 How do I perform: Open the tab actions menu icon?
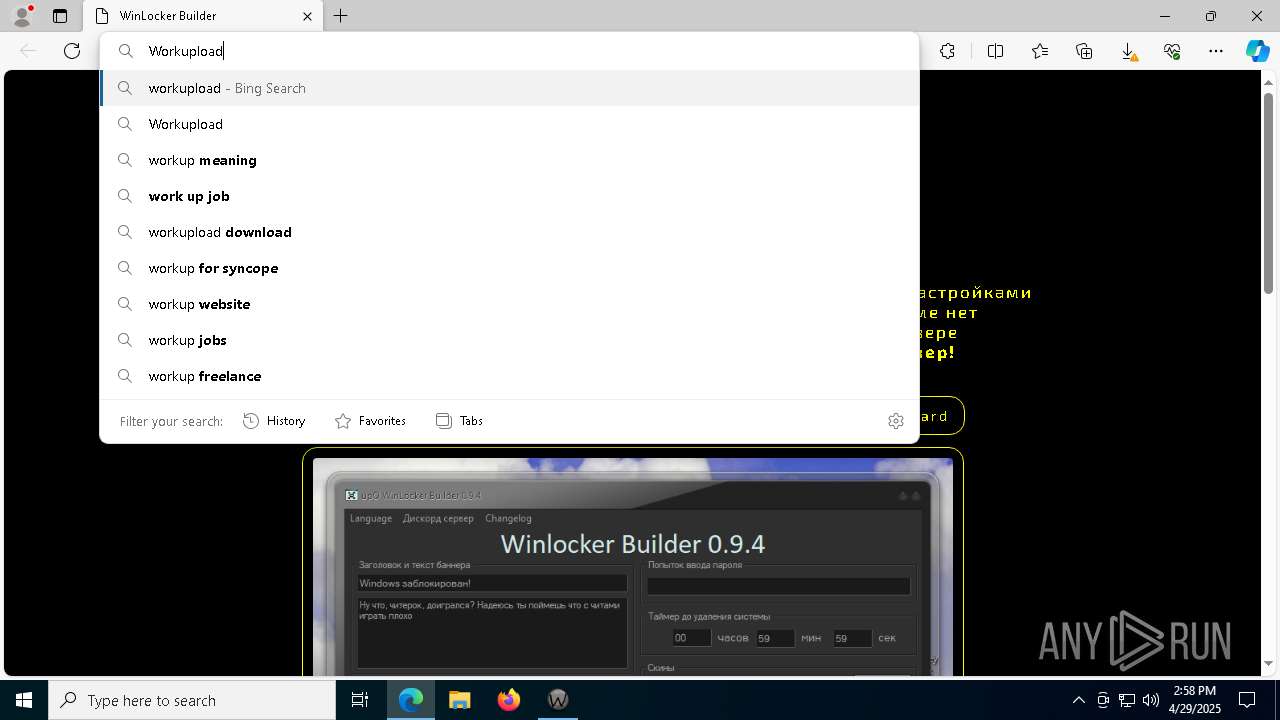point(60,16)
